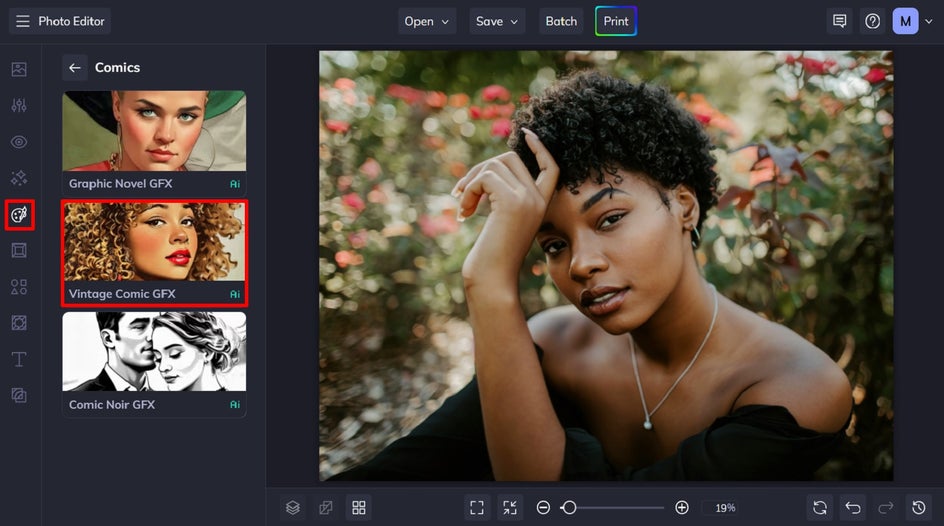Expand the Open dropdown menu
Screen dimensions: 944x526
pyautogui.click(x=426, y=21)
